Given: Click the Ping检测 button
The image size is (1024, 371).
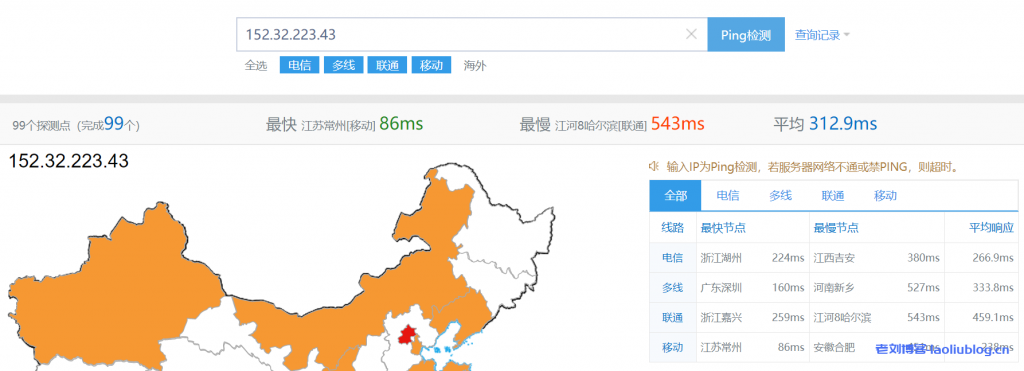Looking at the screenshot, I should point(746,35).
